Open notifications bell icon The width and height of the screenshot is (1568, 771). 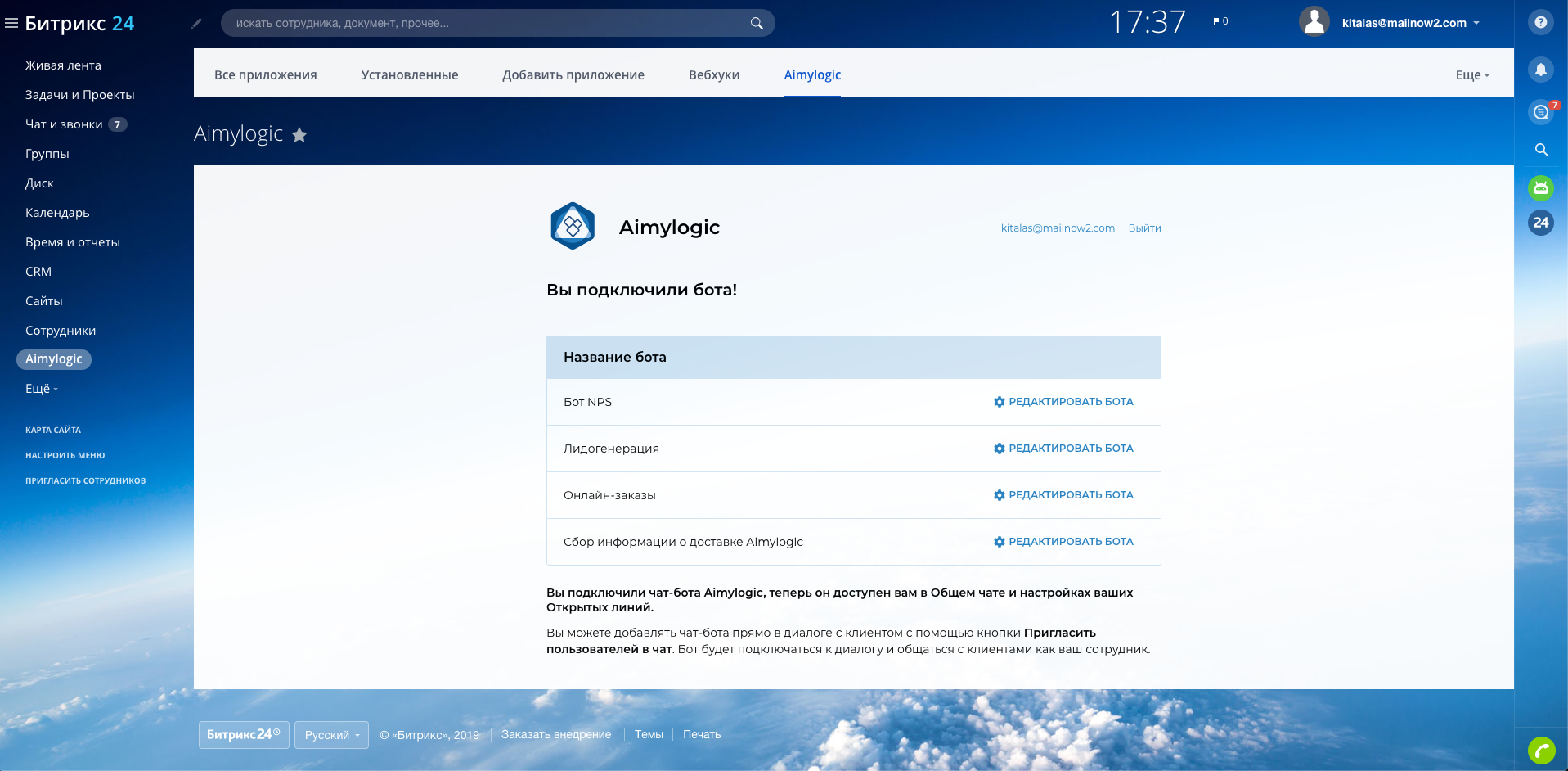(1540, 70)
